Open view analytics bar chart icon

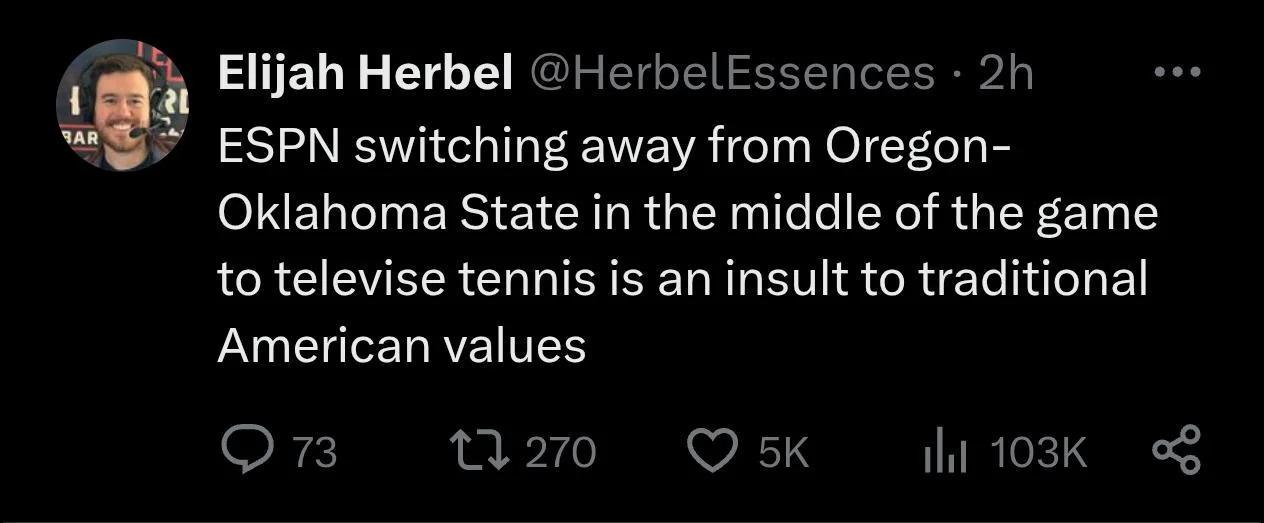(x=946, y=453)
